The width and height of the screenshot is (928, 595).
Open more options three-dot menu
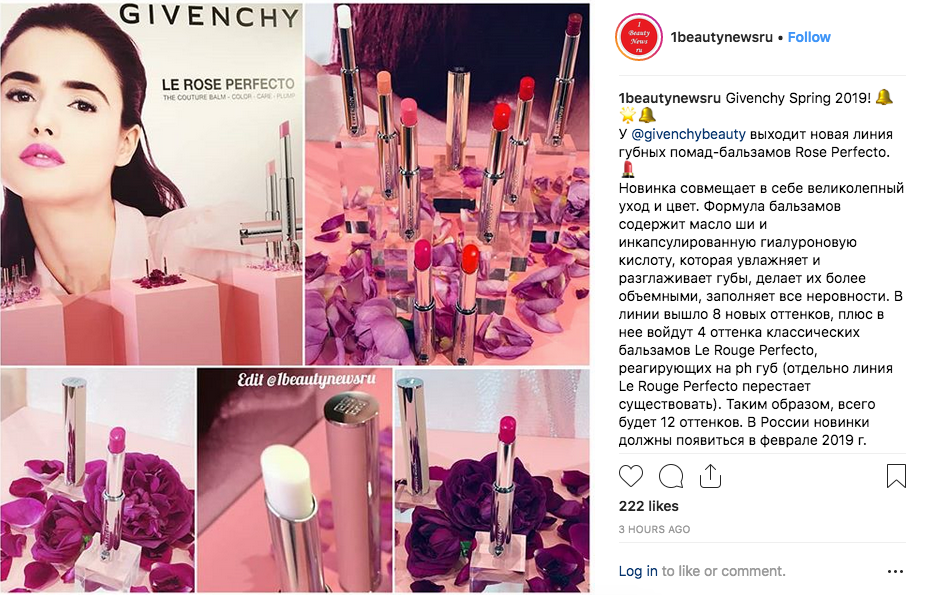[x=895, y=571]
